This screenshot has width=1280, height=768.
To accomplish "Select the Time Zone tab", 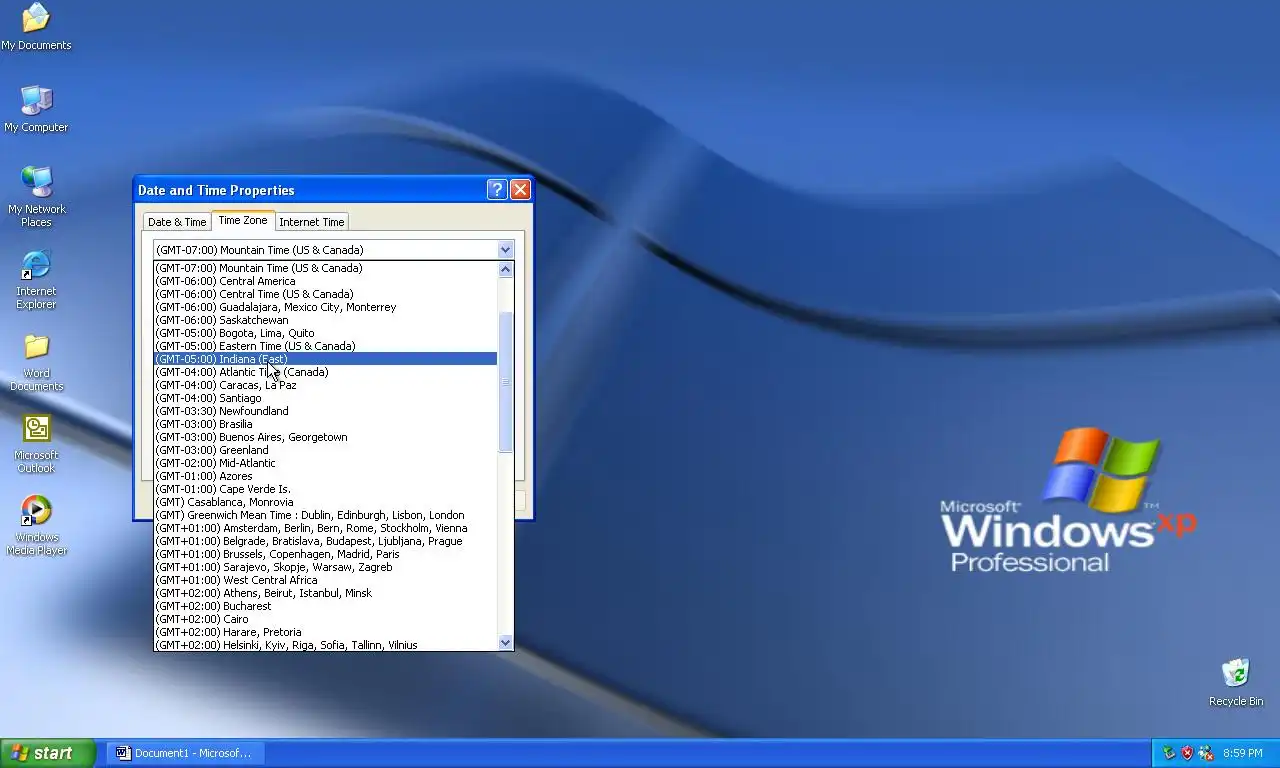I will tap(243, 220).
